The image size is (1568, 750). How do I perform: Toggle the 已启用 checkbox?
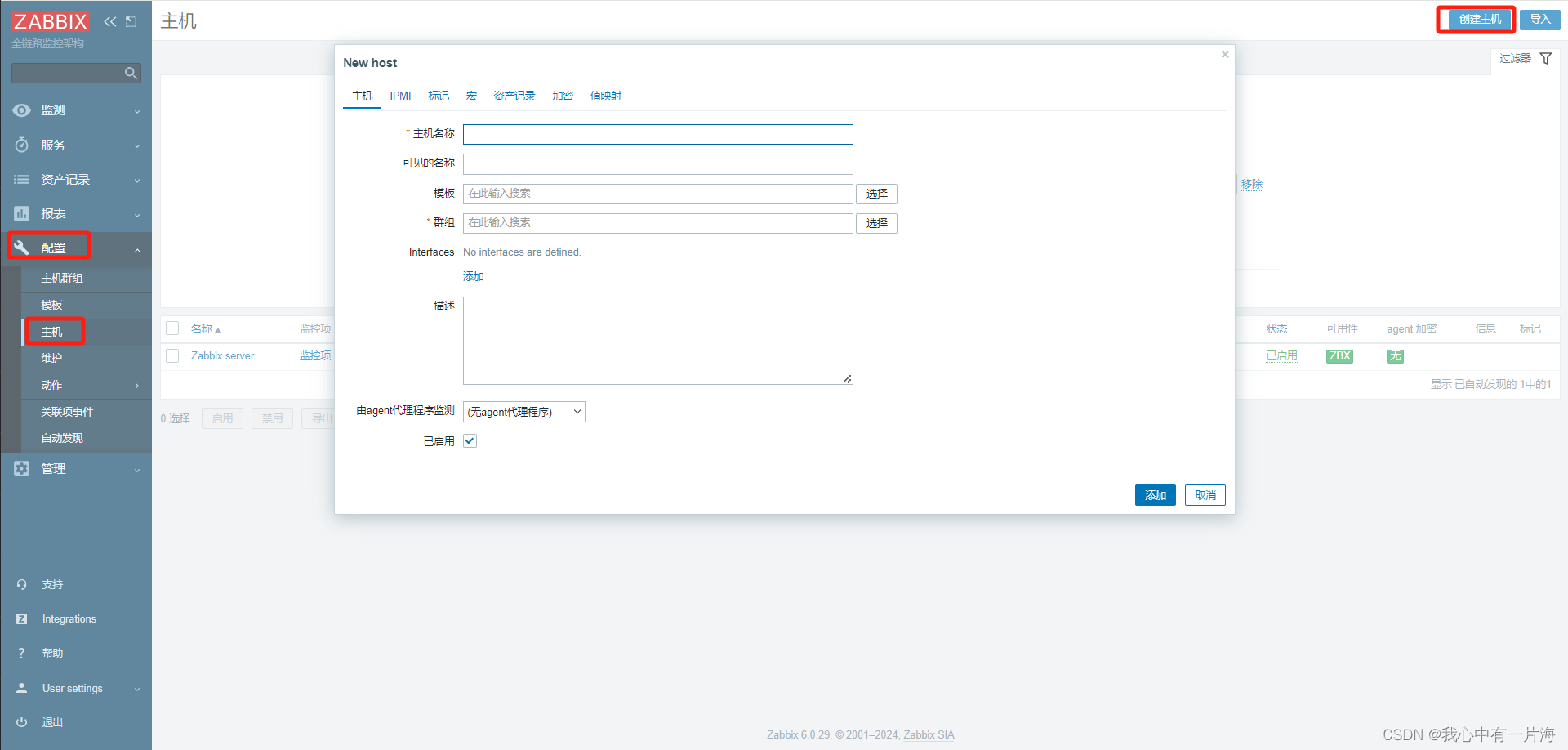coord(470,441)
